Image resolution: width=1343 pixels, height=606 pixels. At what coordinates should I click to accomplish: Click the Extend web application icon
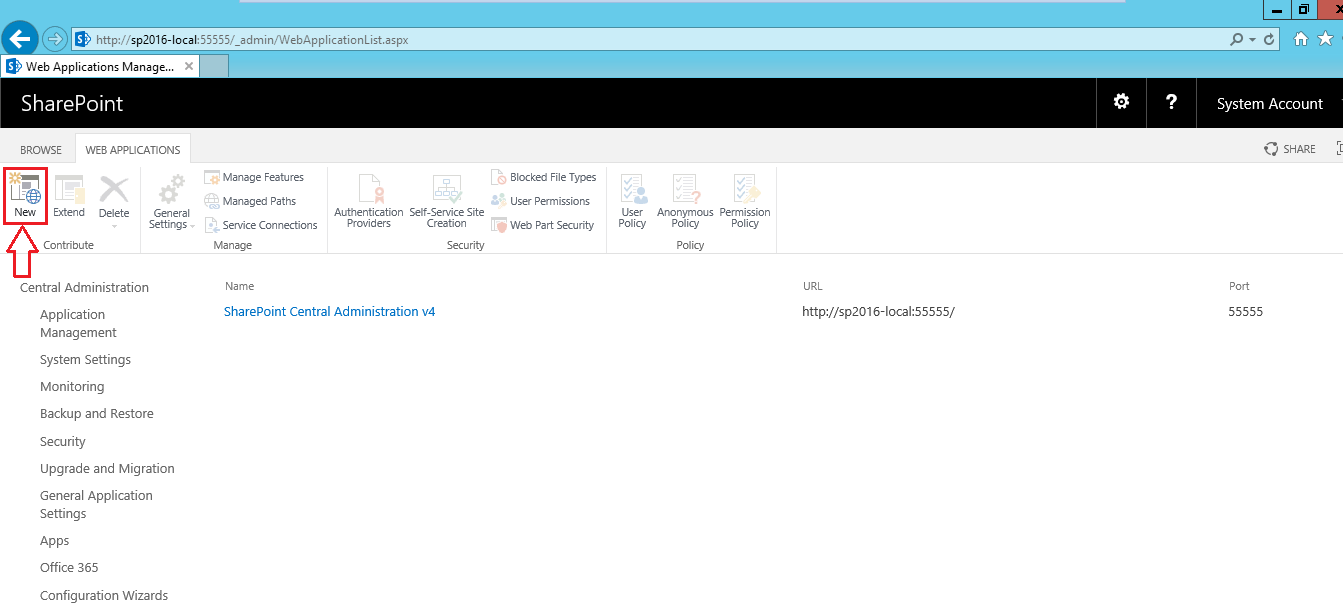(69, 196)
